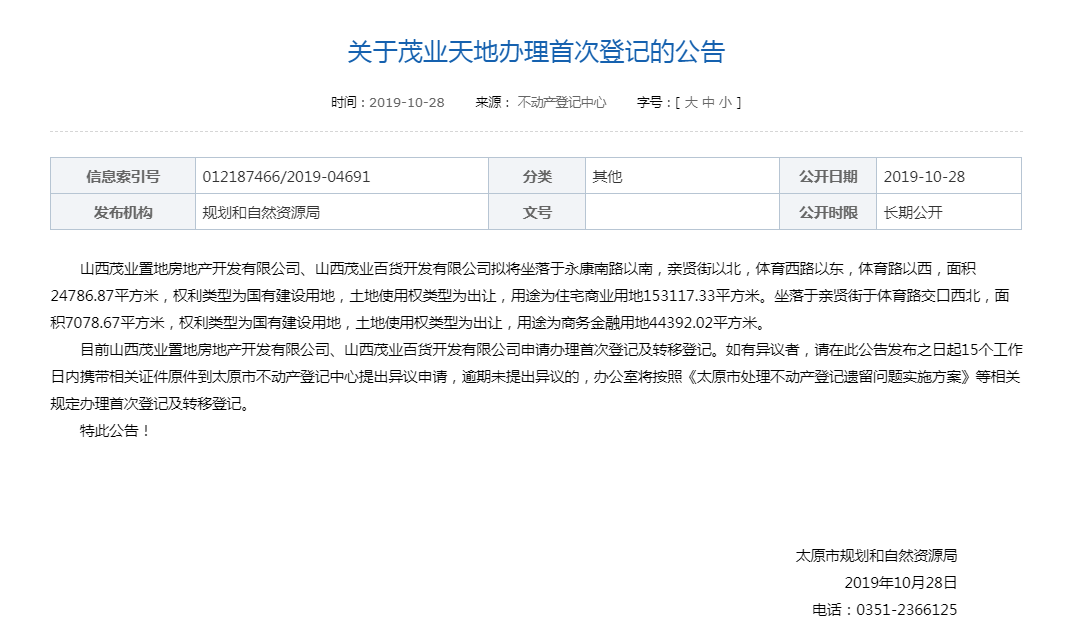Click the 发布机构 header cell
The width and height of the screenshot is (1075, 622).
(122, 212)
